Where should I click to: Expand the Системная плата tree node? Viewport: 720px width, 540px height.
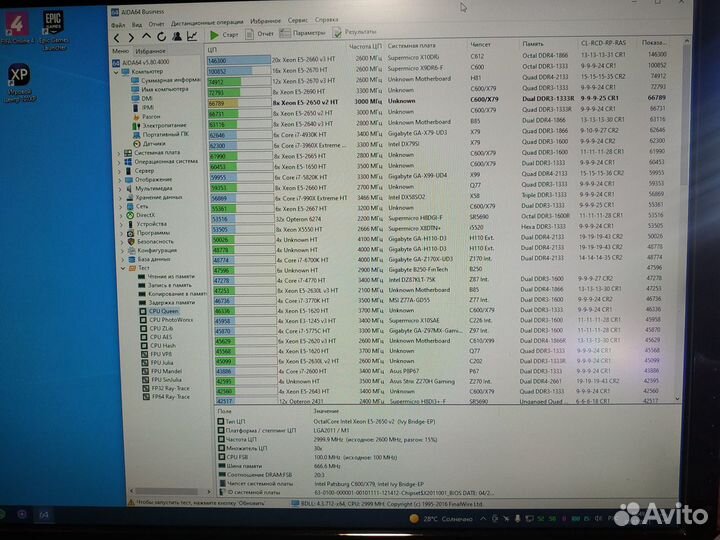click(x=120, y=153)
